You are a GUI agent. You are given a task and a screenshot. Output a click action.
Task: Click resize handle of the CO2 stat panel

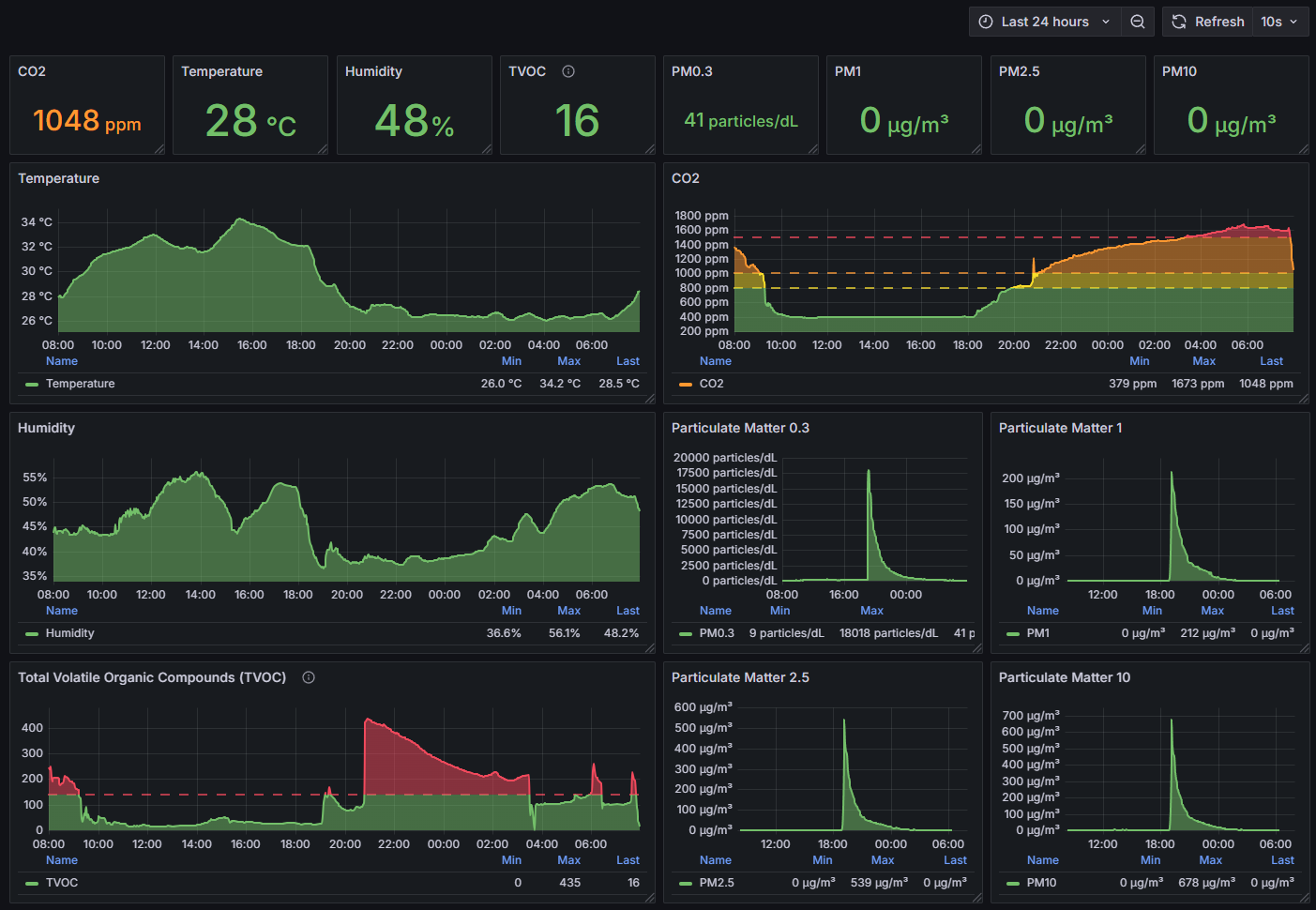point(159,149)
